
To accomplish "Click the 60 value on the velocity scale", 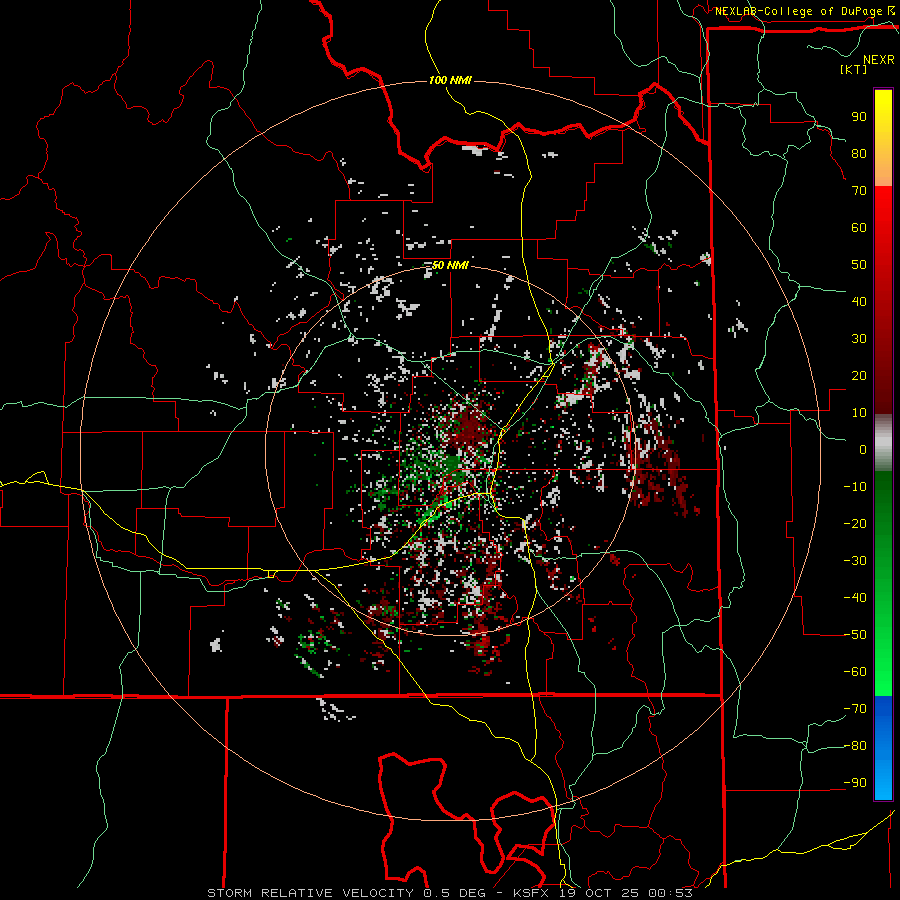I will click(859, 227).
